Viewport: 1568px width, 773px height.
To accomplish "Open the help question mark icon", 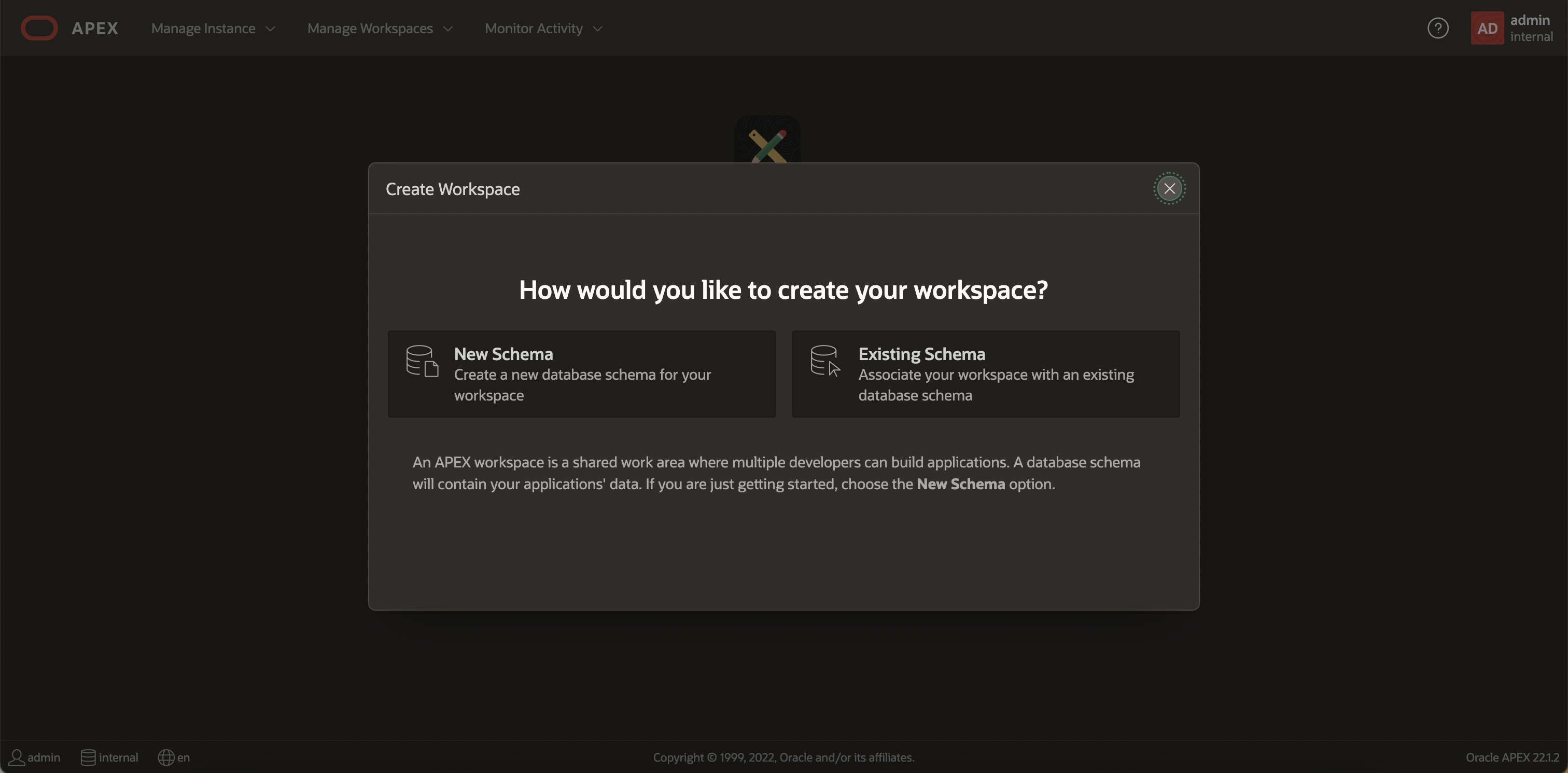I will coord(1438,28).
